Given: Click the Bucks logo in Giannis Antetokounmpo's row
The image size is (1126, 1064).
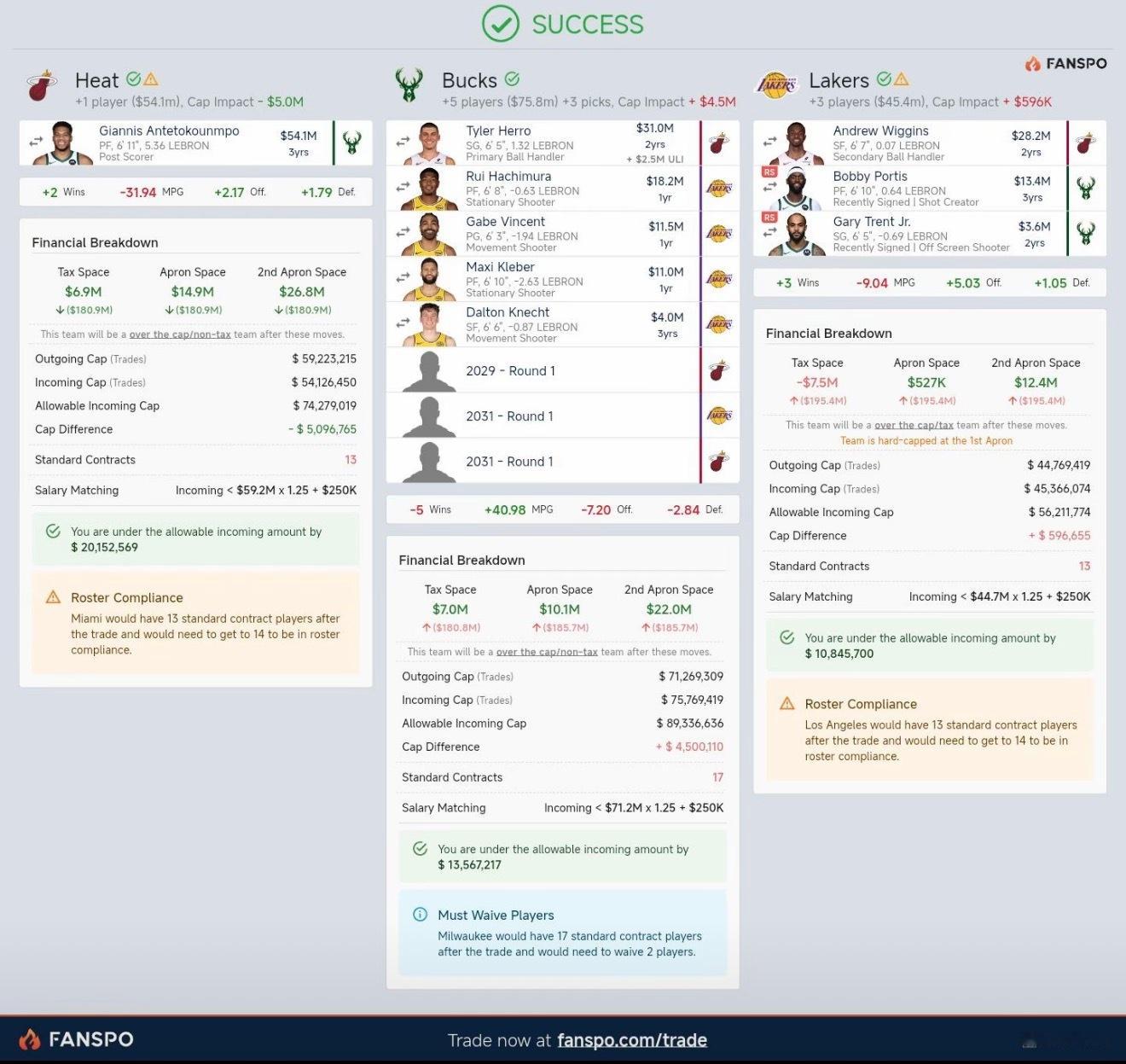Looking at the screenshot, I should [351, 142].
